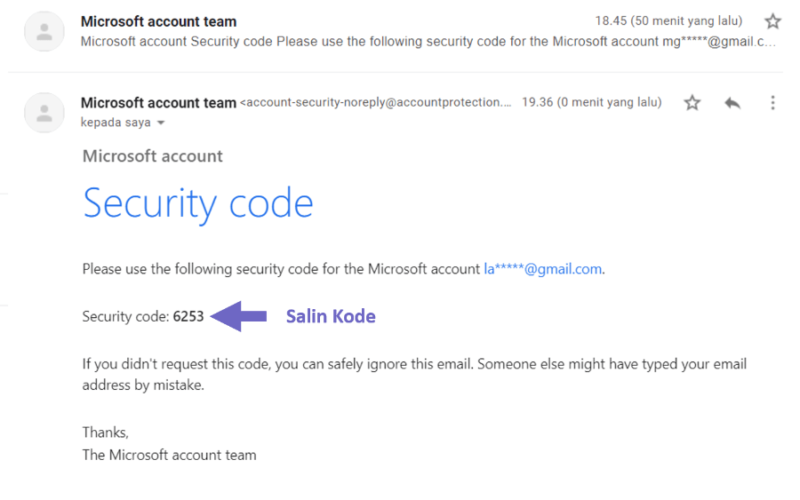Reply using the arrow icon
The height and width of the screenshot is (500, 800).
(x=732, y=103)
